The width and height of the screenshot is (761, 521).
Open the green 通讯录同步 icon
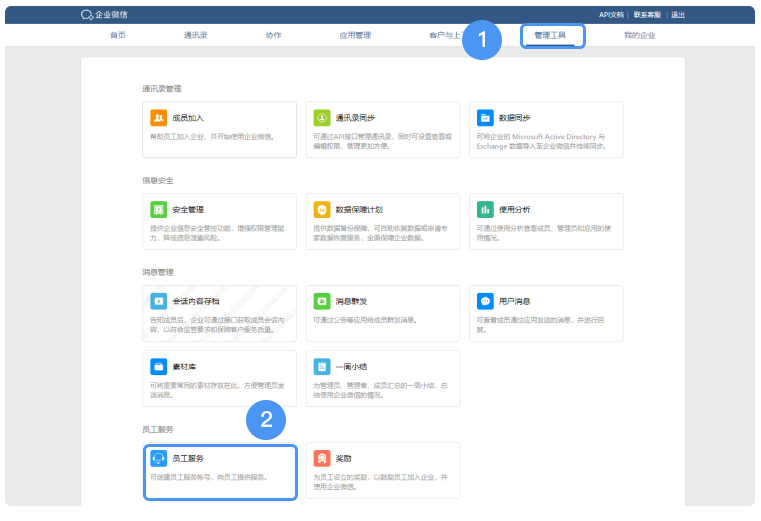(x=322, y=117)
